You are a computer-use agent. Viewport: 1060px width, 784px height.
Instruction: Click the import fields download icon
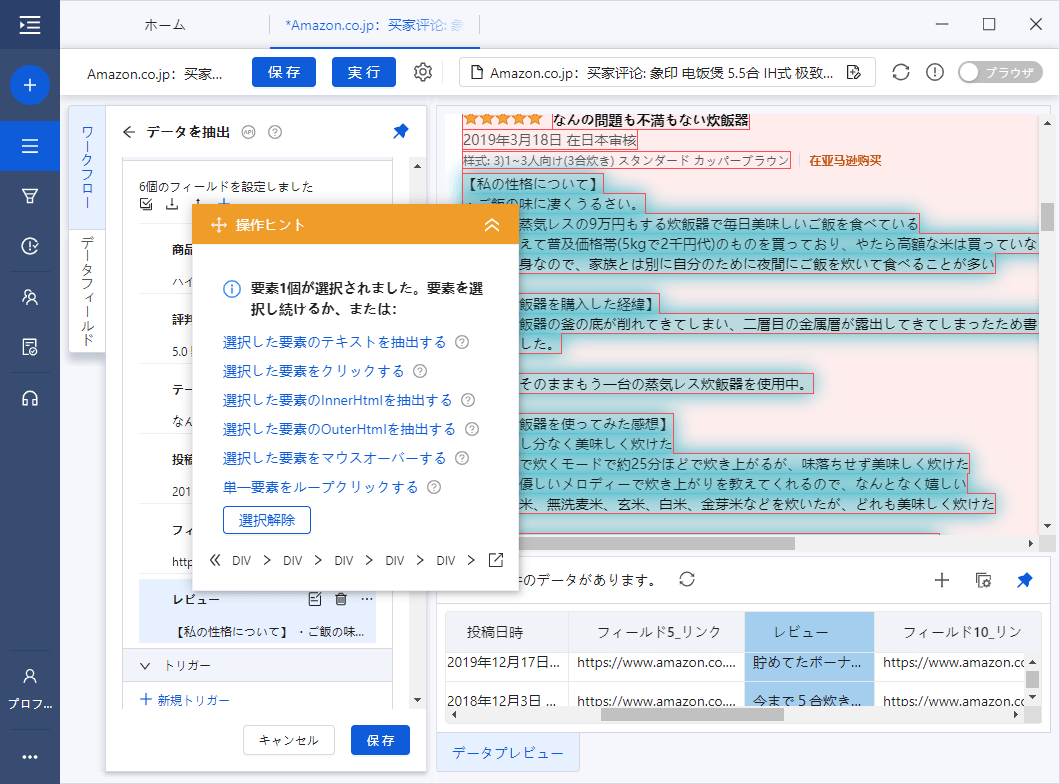pyautogui.click(x=172, y=203)
